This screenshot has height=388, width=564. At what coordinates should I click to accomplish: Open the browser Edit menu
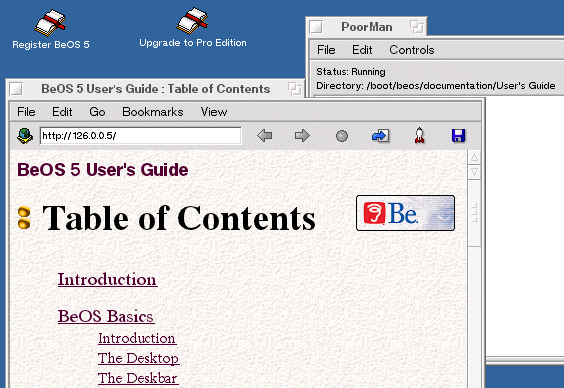click(62, 112)
